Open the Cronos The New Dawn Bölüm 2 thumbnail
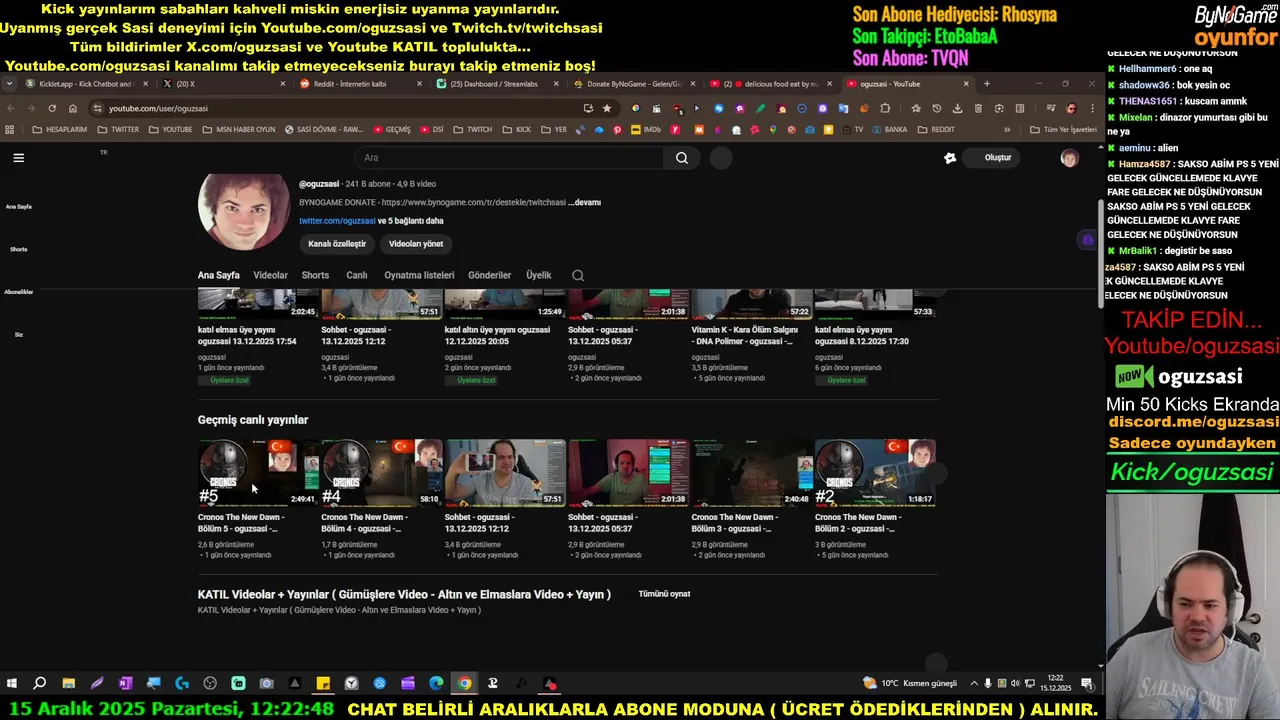 pos(875,472)
